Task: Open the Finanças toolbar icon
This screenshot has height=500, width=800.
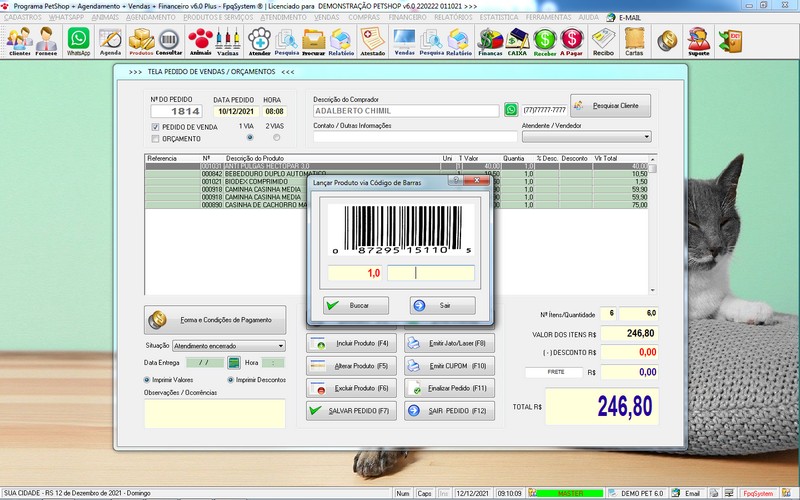Action: click(x=490, y=41)
